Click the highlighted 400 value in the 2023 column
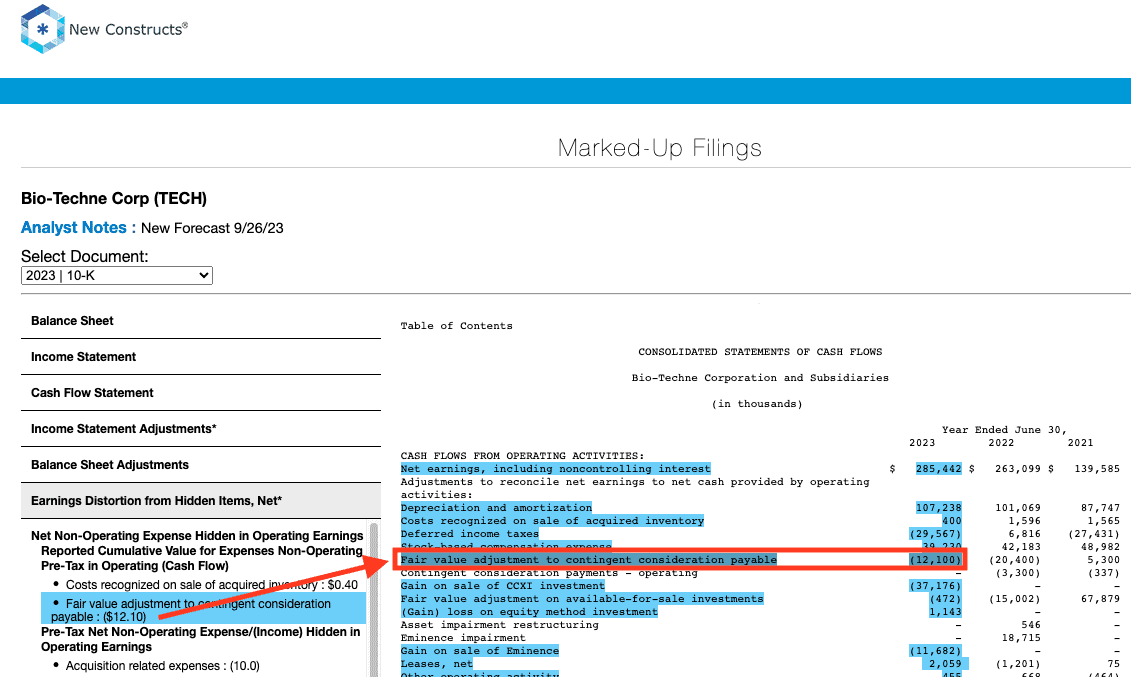The image size is (1131, 677). [x=951, y=521]
